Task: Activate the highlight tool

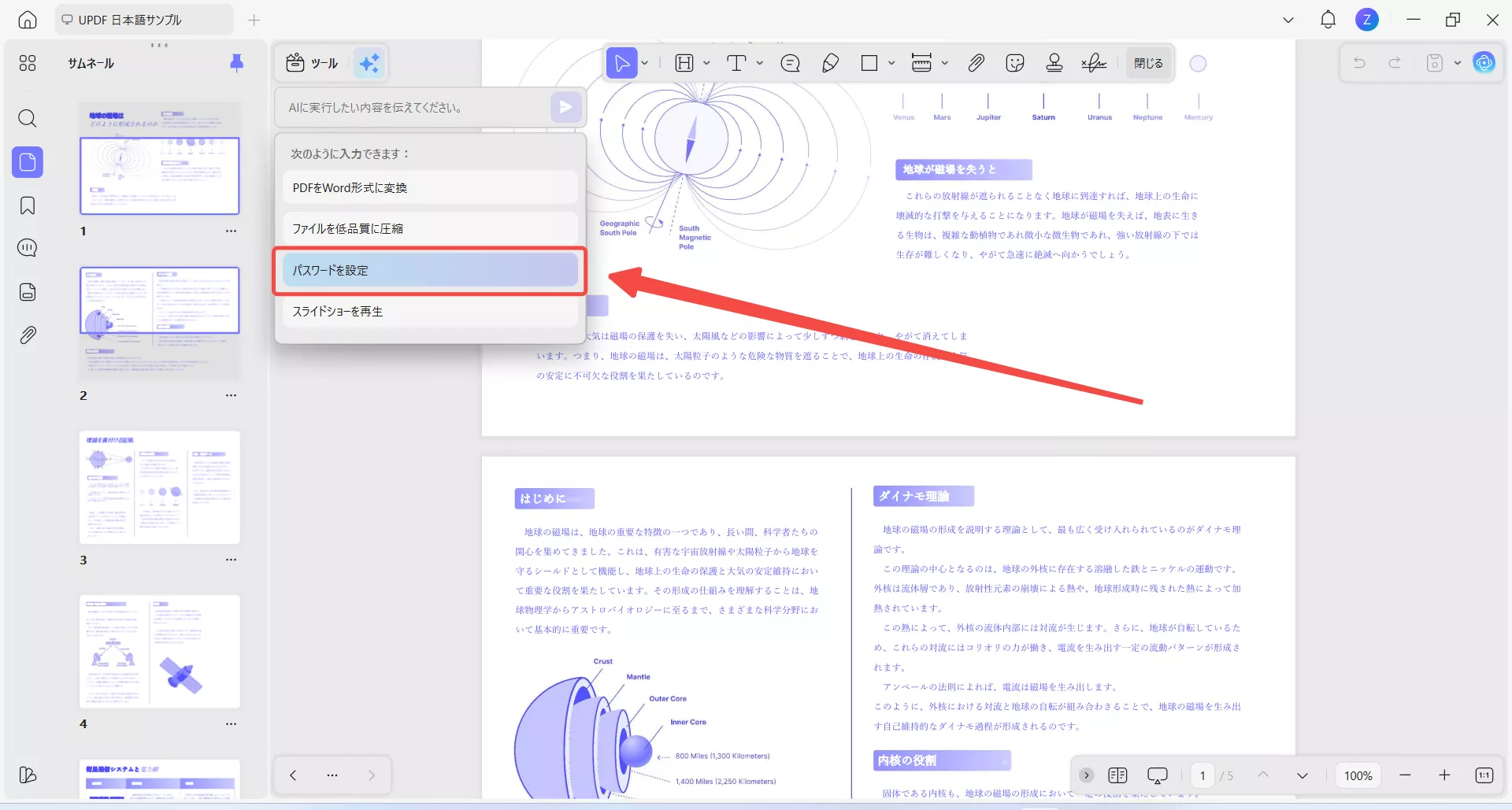Action: (684, 63)
